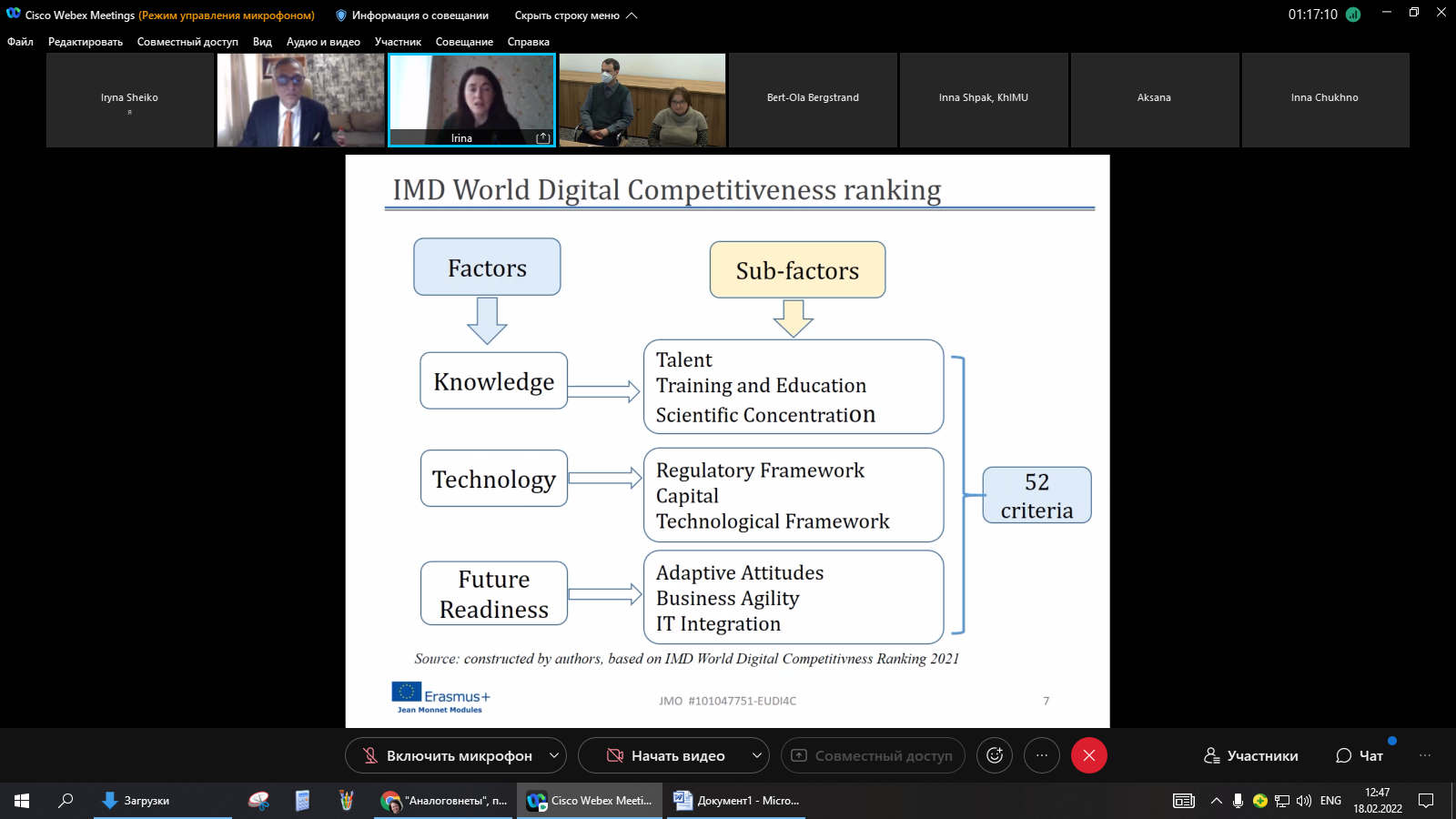Open the Участник menu
Viewport: 1456px width, 819px height.
(x=398, y=42)
